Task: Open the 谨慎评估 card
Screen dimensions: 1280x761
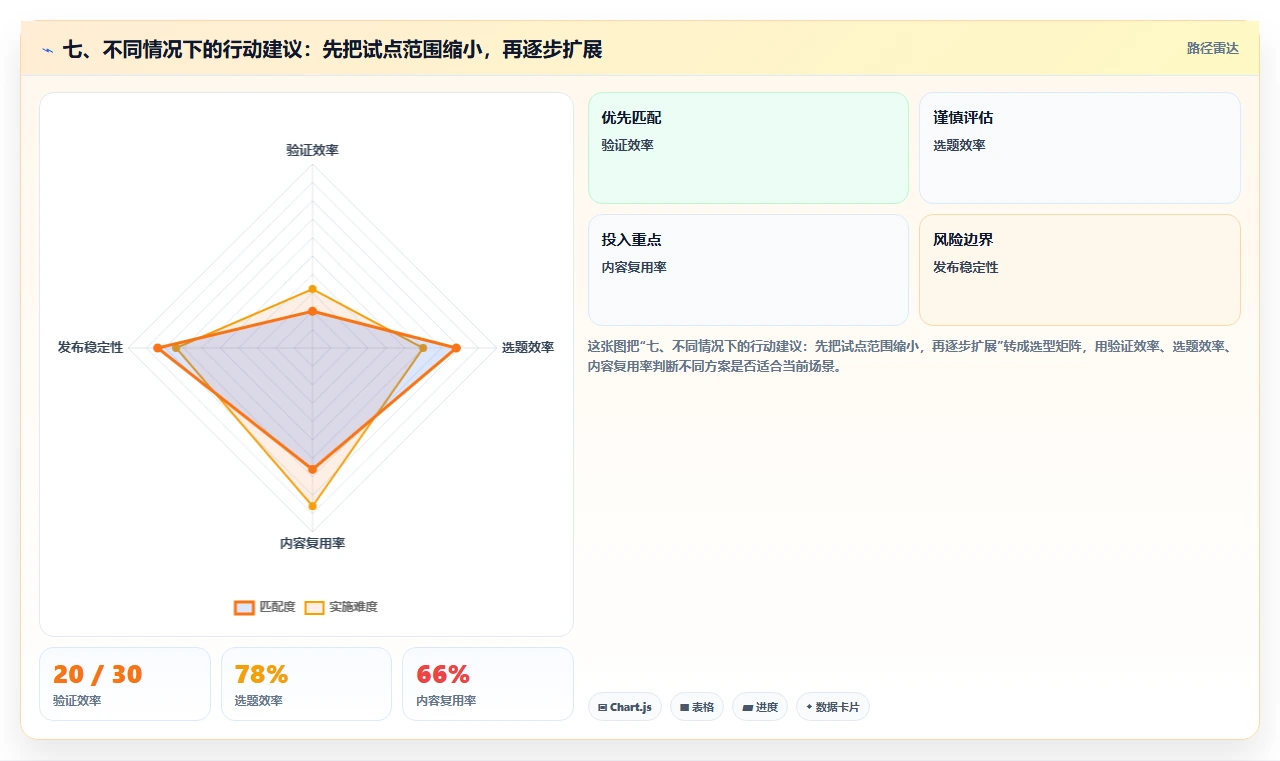Action: click(1079, 148)
